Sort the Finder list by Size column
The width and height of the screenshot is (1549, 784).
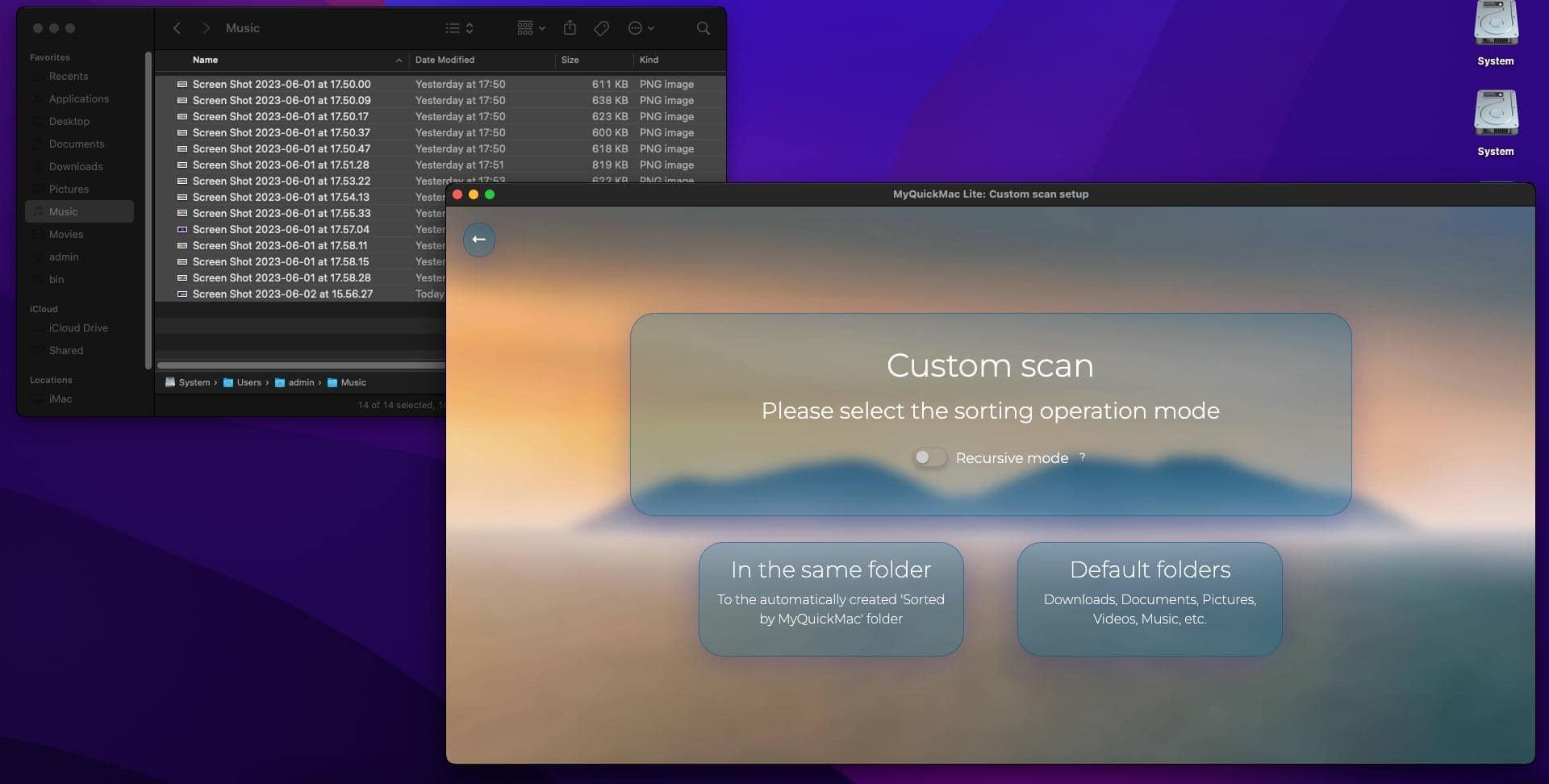point(570,60)
